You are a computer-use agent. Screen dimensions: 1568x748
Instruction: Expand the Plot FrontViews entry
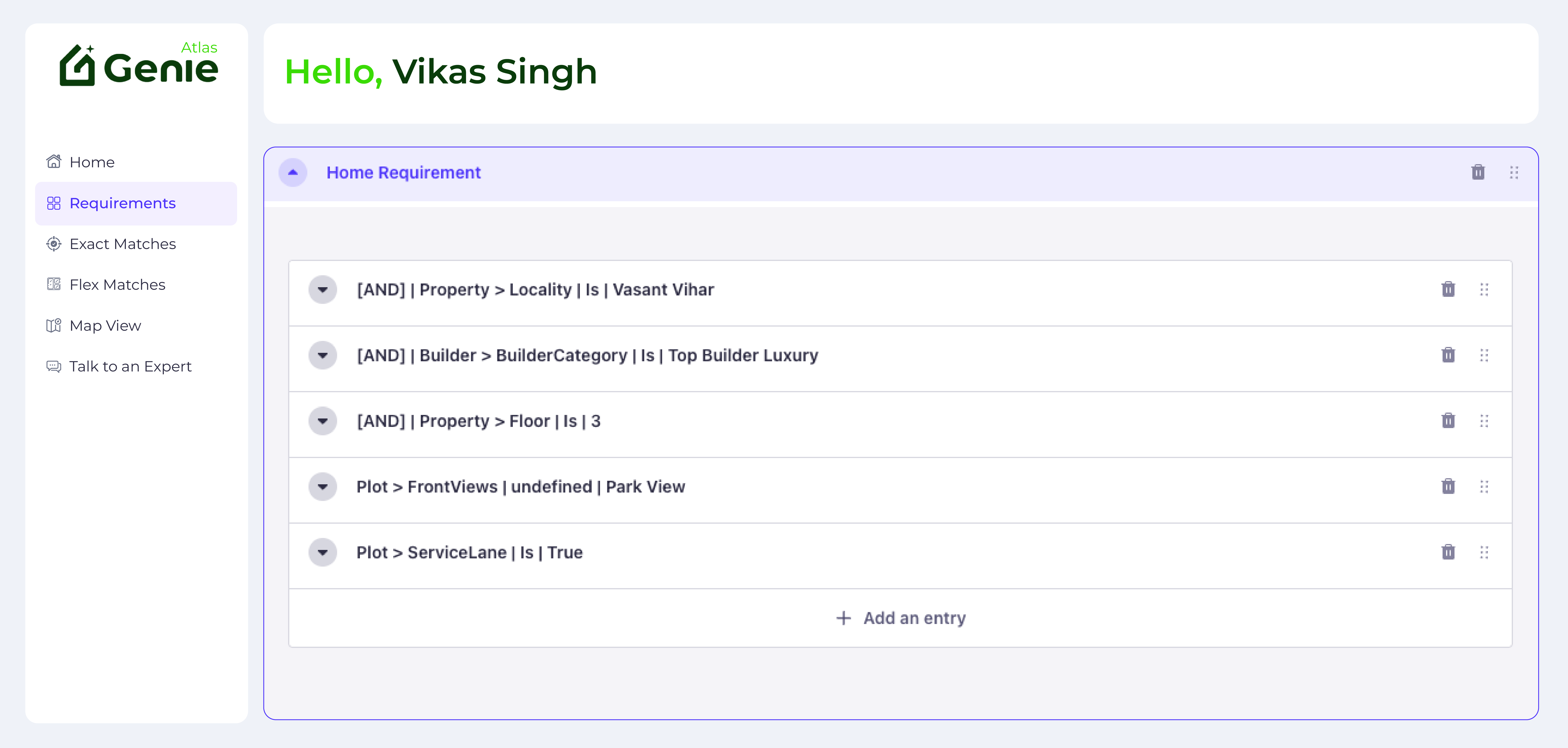coord(323,487)
